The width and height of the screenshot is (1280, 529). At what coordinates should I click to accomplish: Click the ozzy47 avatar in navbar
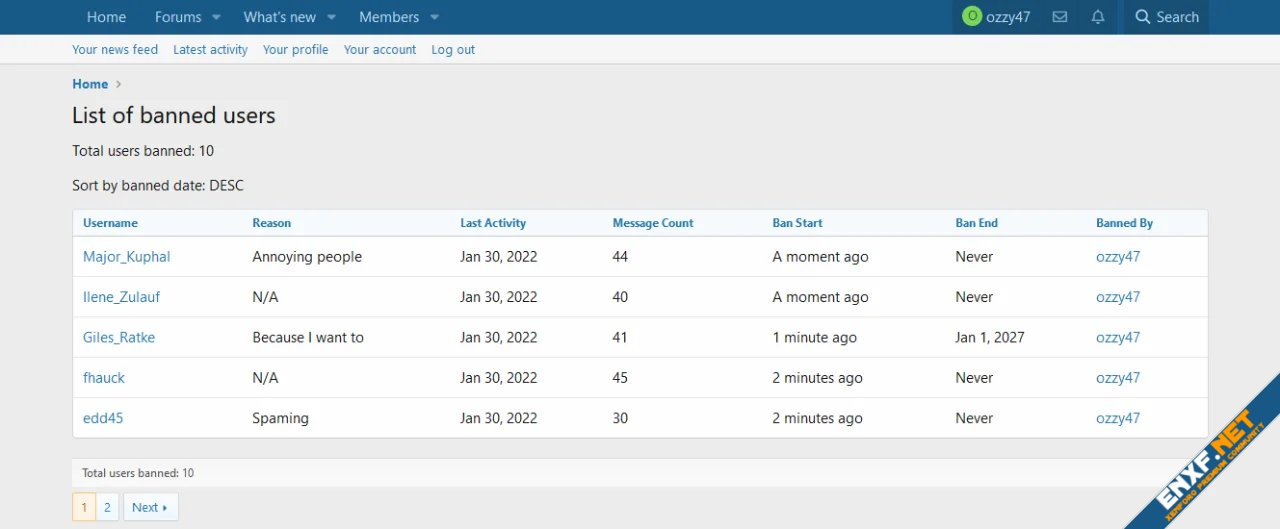[971, 17]
